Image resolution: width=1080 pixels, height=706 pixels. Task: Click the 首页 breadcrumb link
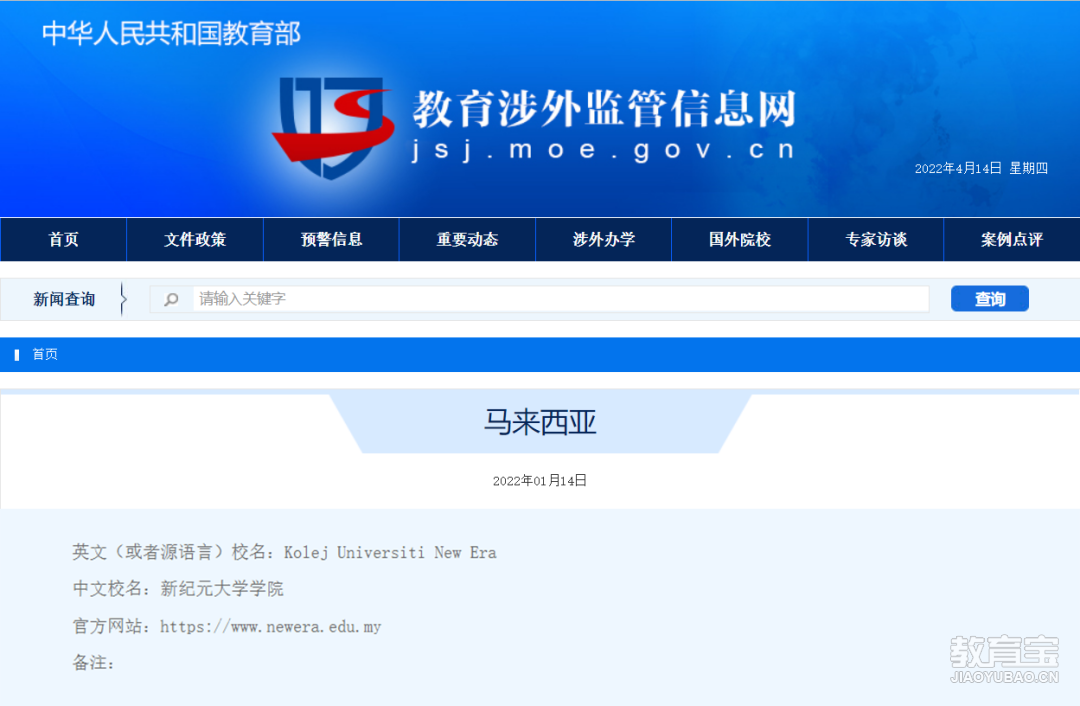pyautogui.click(x=45, y=354)
